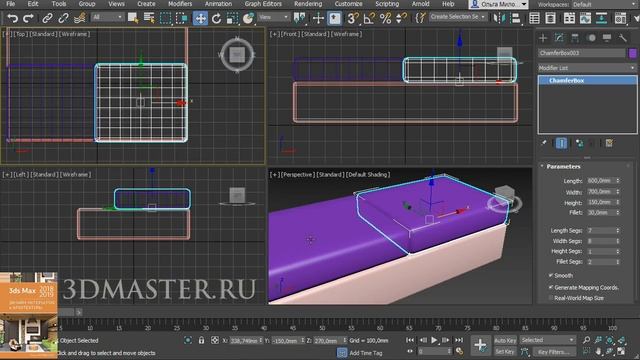Toggle the Smooth checkbox

[551, 276]
